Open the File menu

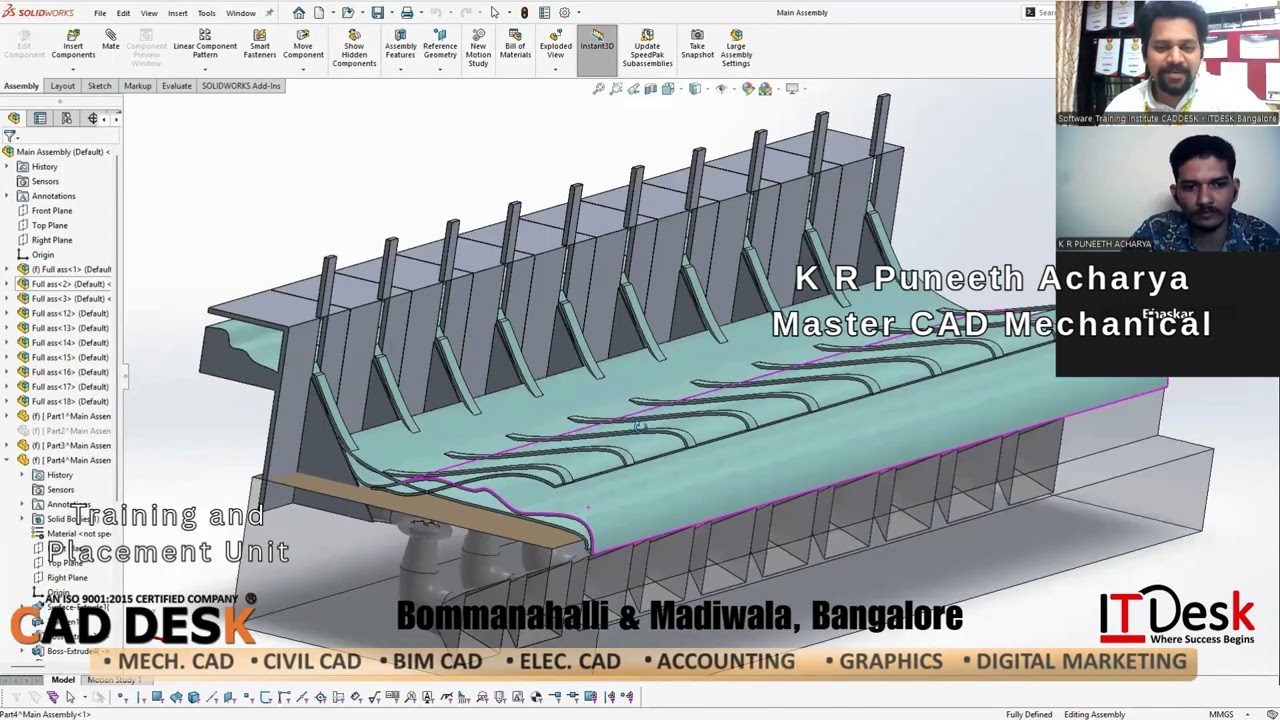(100, 13)
